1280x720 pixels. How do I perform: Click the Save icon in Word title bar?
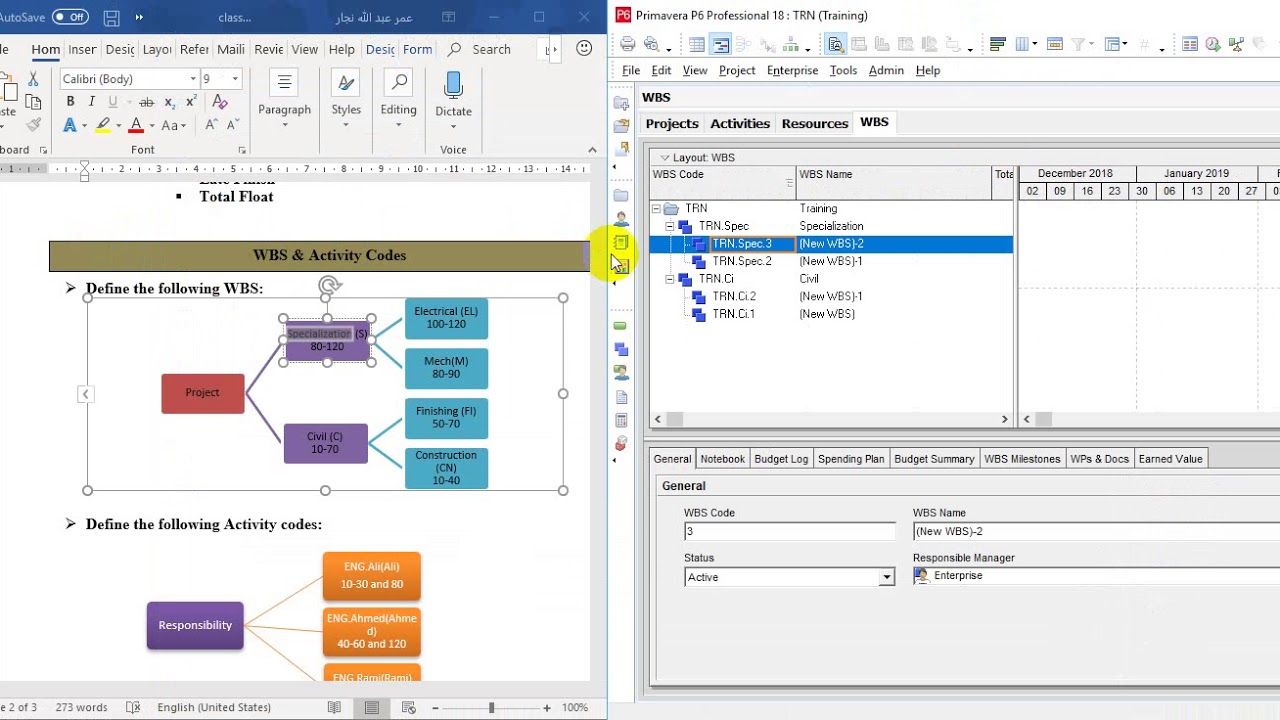112,17
